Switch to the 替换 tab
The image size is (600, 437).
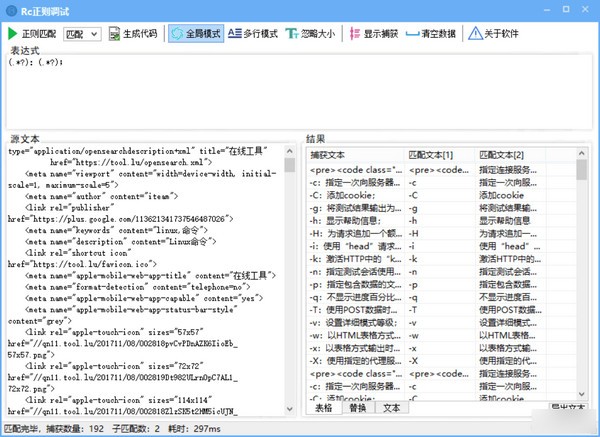pos(356,408)
